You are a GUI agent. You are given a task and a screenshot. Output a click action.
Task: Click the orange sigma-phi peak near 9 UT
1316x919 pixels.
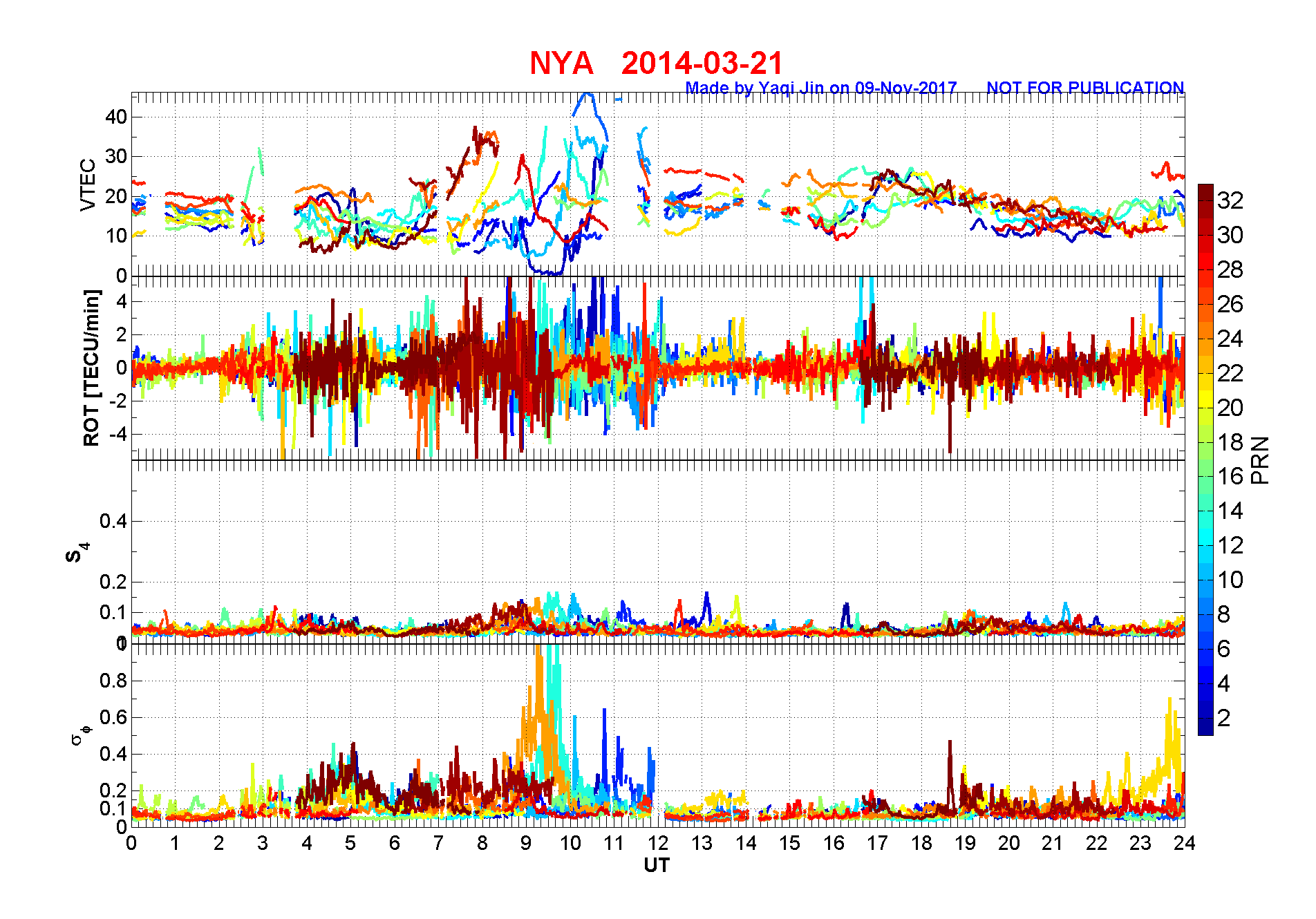(x=539, y=691)
